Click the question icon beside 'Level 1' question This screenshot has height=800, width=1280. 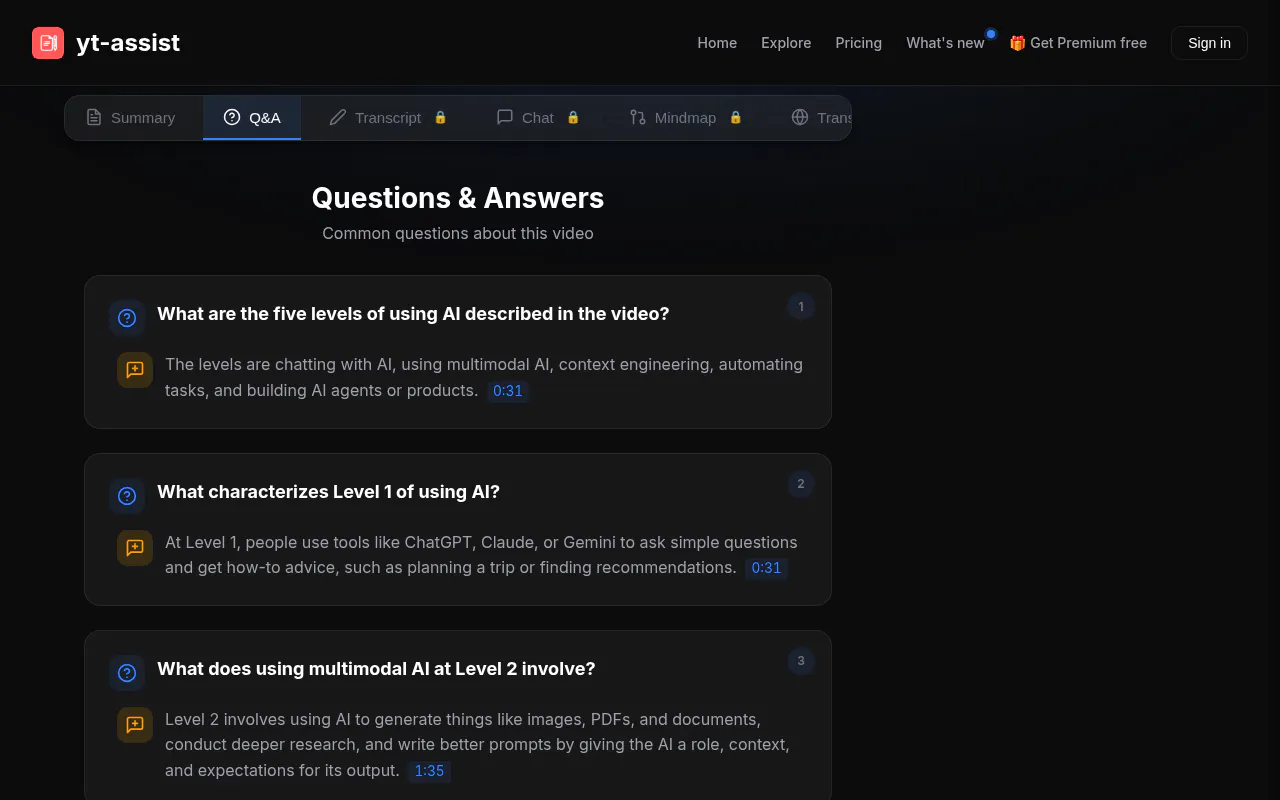[127, 496]
